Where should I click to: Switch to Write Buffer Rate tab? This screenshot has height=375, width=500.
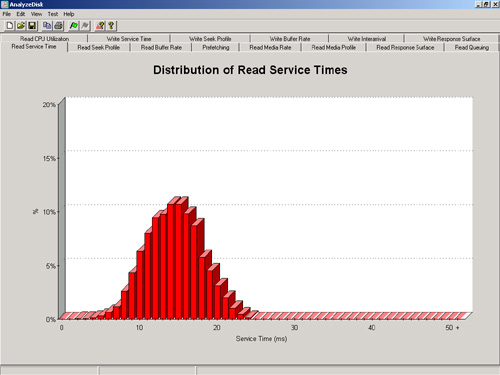pos(290,39)
